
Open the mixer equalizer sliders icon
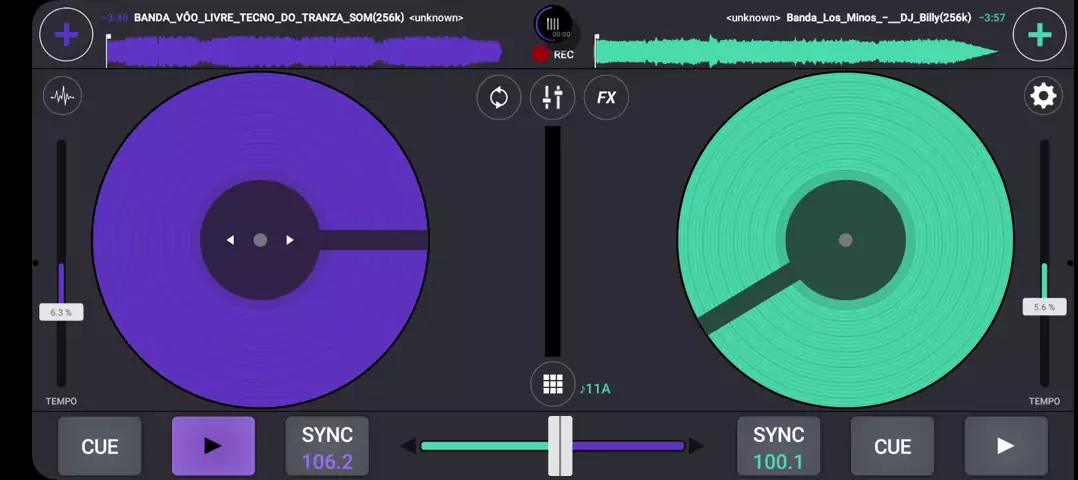coord(552,97)
